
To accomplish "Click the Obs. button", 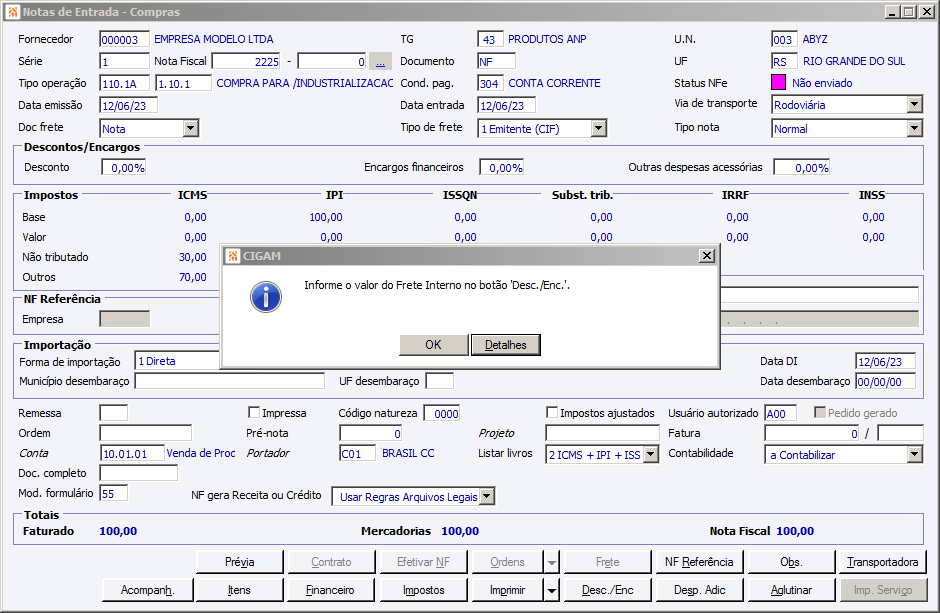I will click(791, 562).
